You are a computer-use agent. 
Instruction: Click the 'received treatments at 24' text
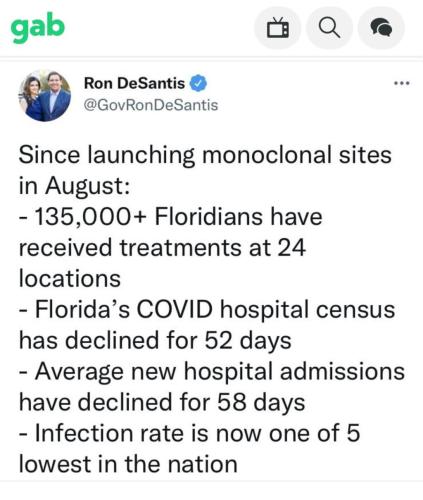(162, 248)
